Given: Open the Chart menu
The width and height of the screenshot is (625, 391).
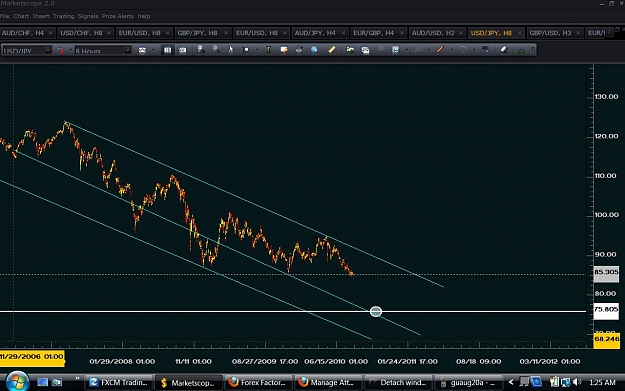Looking at the screenshot, I should [21, 16].
